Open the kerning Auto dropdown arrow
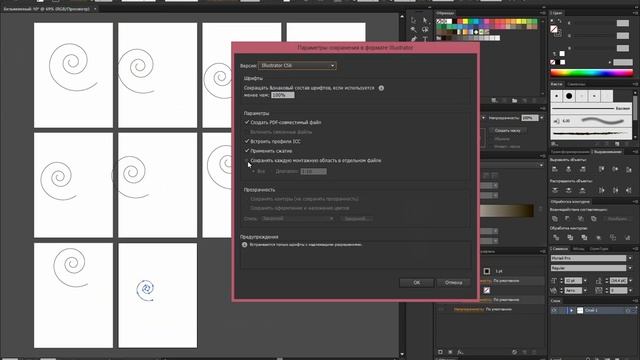Viewport: 640px width, 360px height. click(x=585, y=290)
